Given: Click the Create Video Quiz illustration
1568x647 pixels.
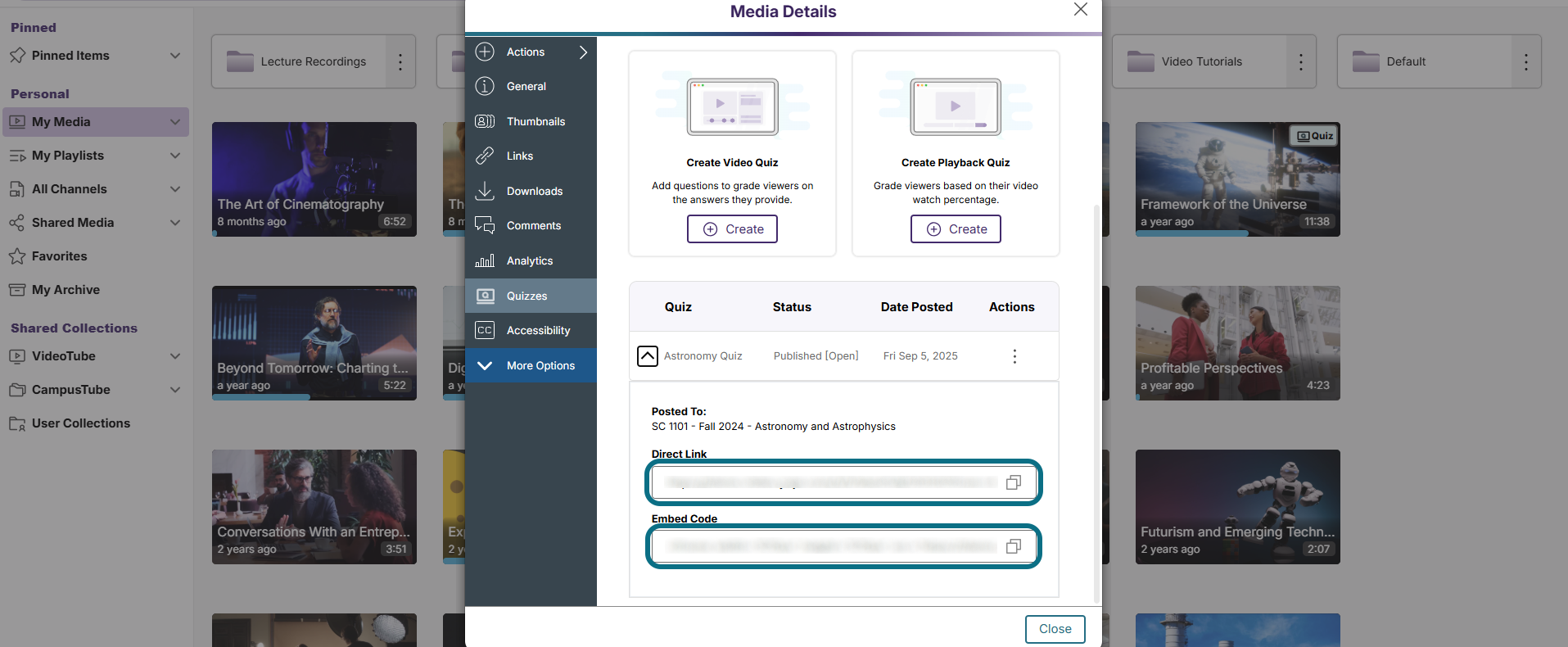Looking at the screenshot, I should tap(732, 106).
